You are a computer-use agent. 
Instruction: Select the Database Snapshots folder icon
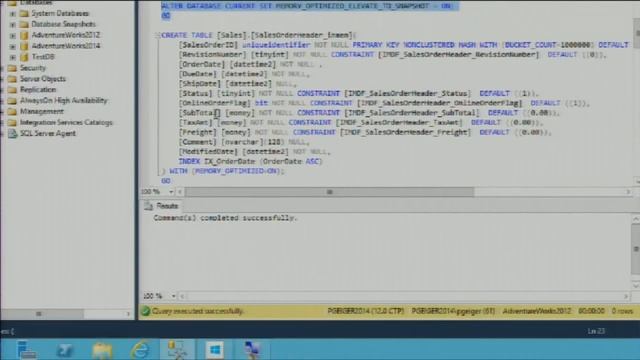(24, 24)
